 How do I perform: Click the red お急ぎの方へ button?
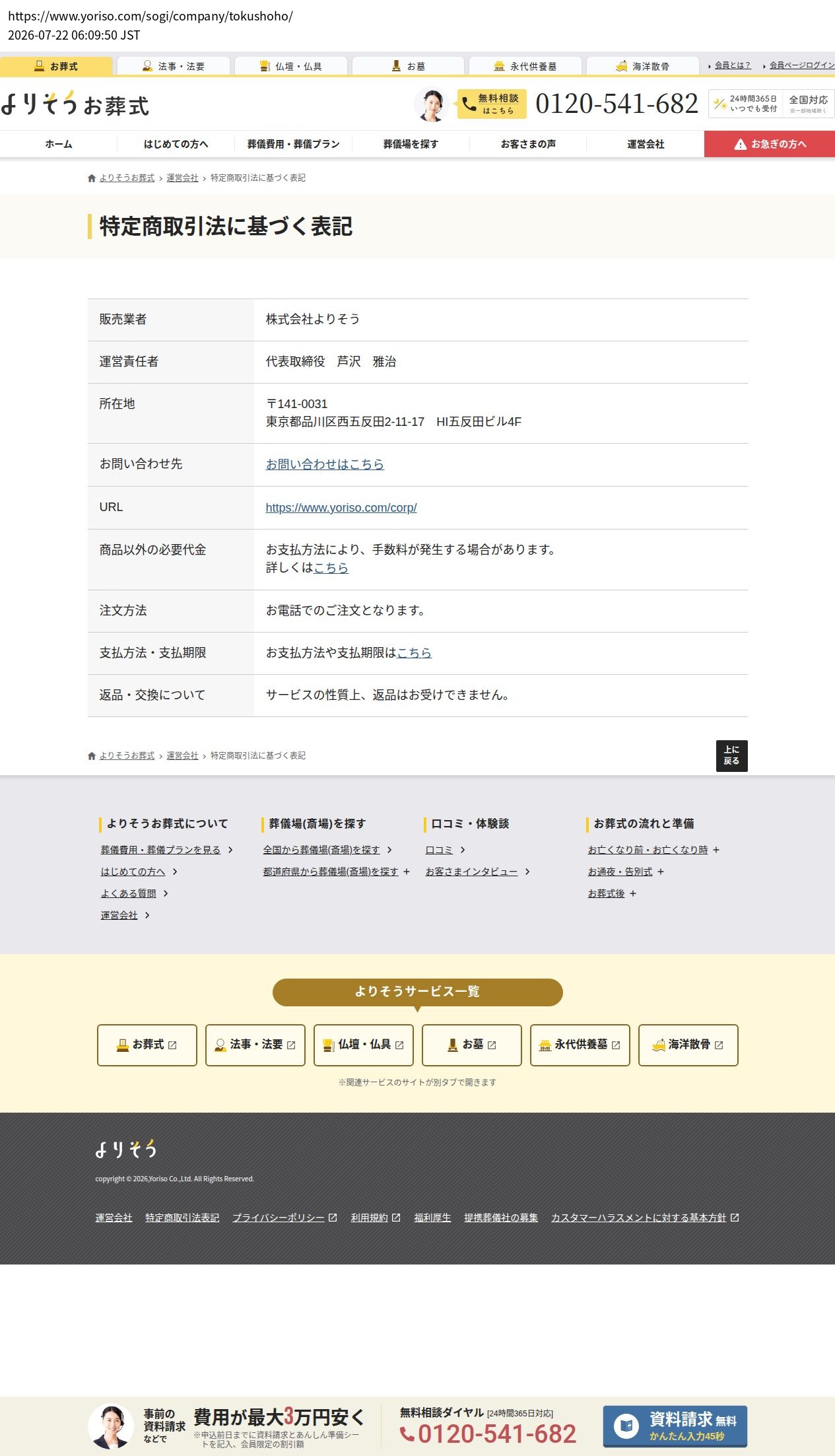(770, 144)
